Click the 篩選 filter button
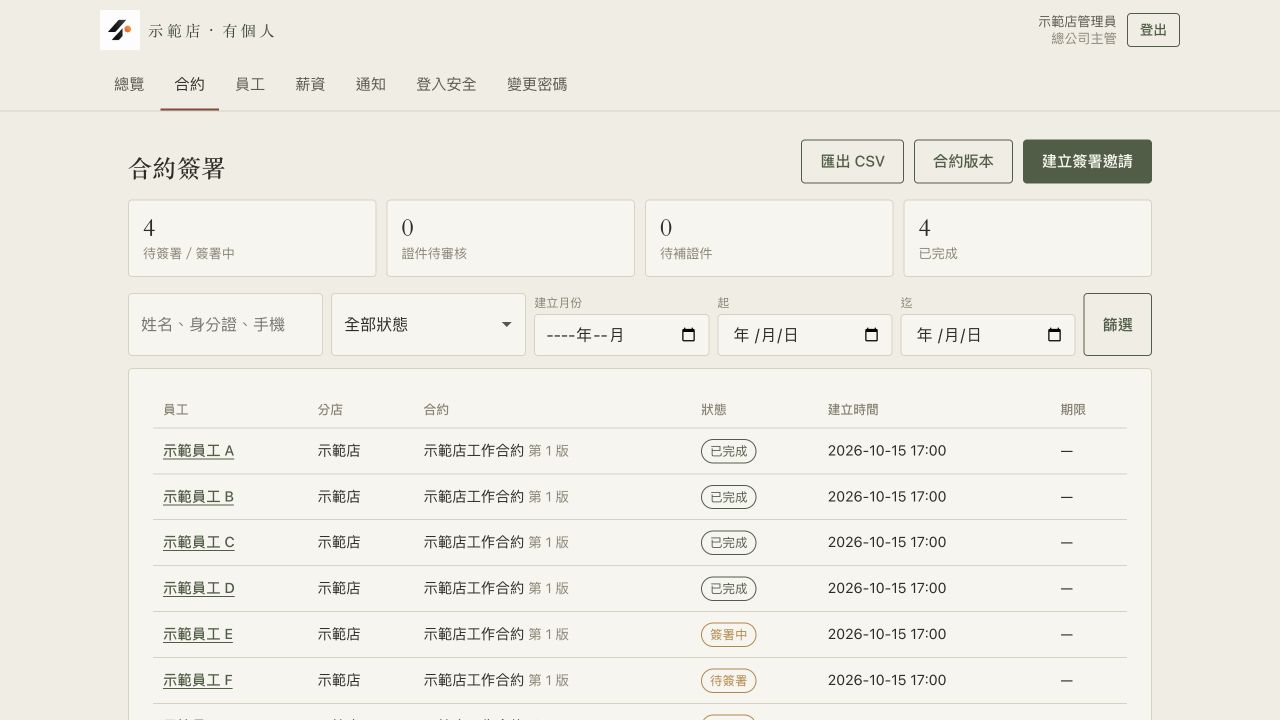The height and width of the screenshot is (720, 1280). tap(1117, 324)
